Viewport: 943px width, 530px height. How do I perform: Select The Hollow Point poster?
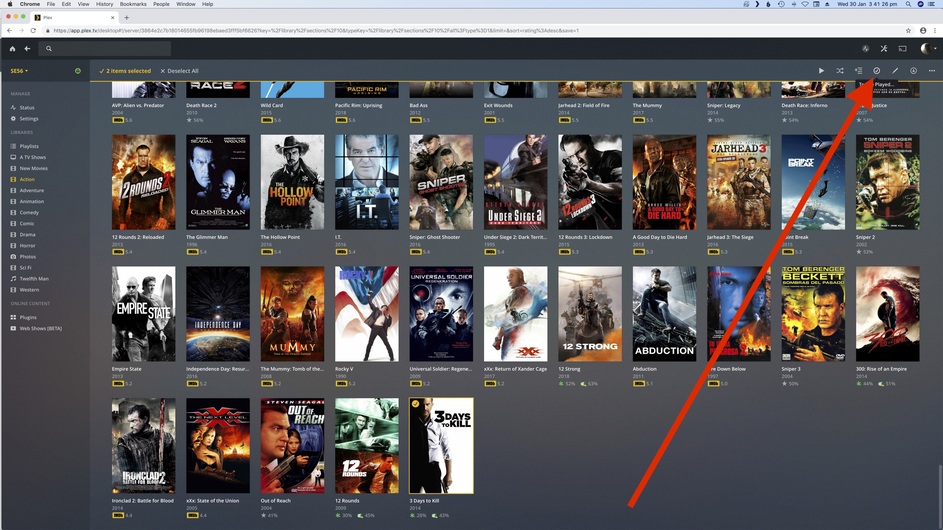click(292, 182)
